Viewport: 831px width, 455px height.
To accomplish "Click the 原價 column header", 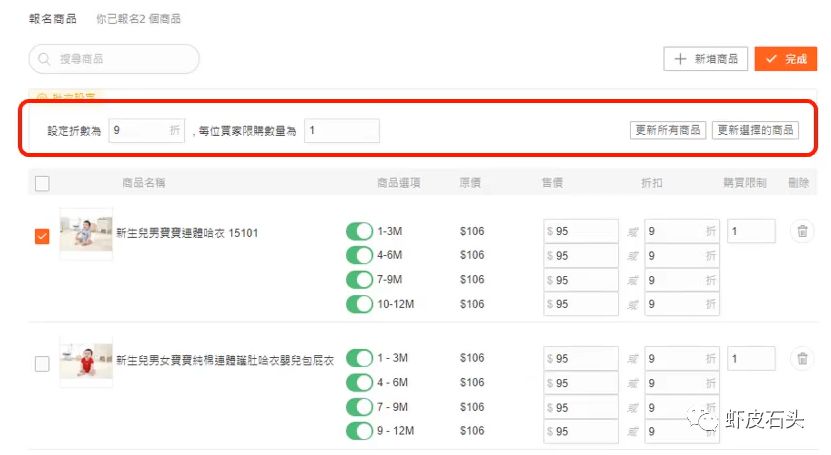I will click(470, 183).
